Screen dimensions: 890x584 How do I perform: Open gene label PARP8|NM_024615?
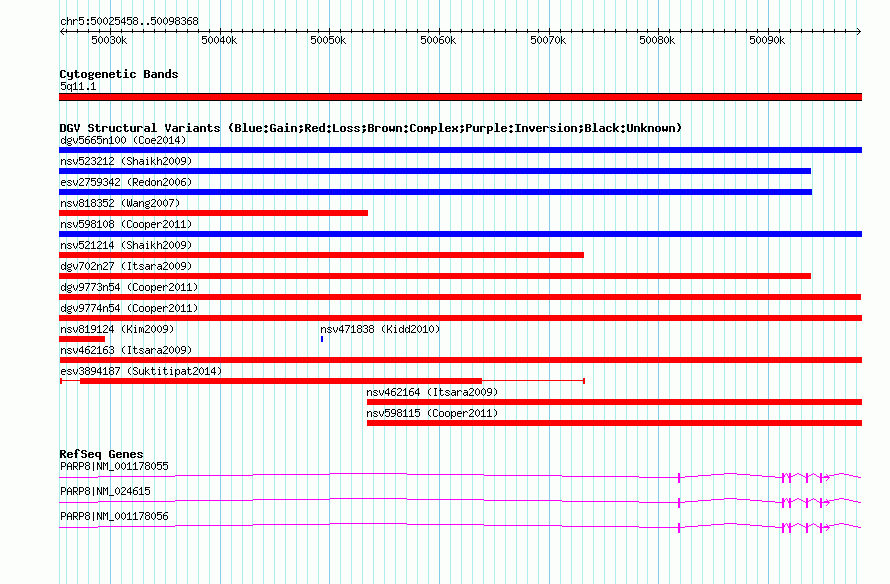click(106, 491)
